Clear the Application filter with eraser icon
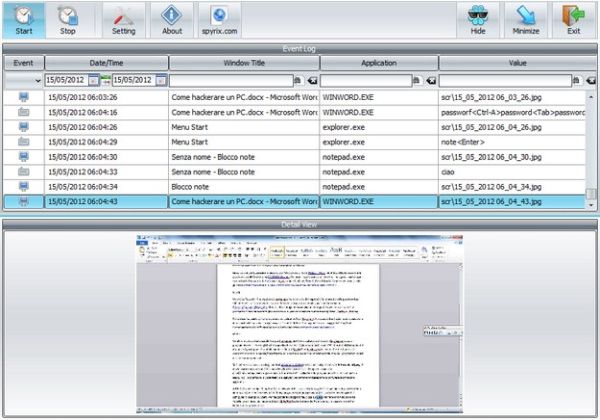This screenshot has width=600, height=420. pos(430,80)
